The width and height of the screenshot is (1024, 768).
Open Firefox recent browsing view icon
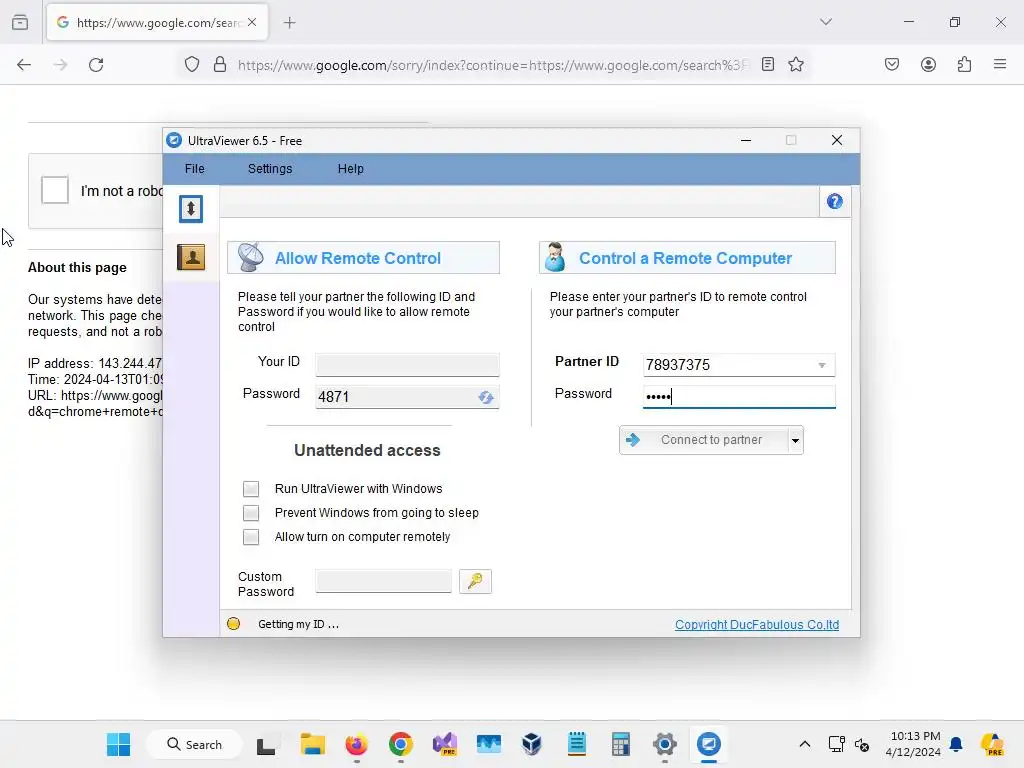[x=20, y=23]
